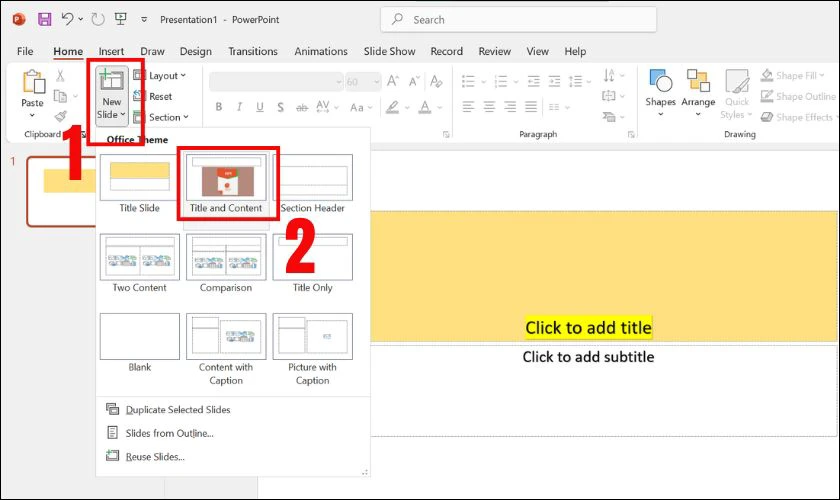Click the Copy icon
Screen dimensions: 840x500
click(x=61, y=96)
